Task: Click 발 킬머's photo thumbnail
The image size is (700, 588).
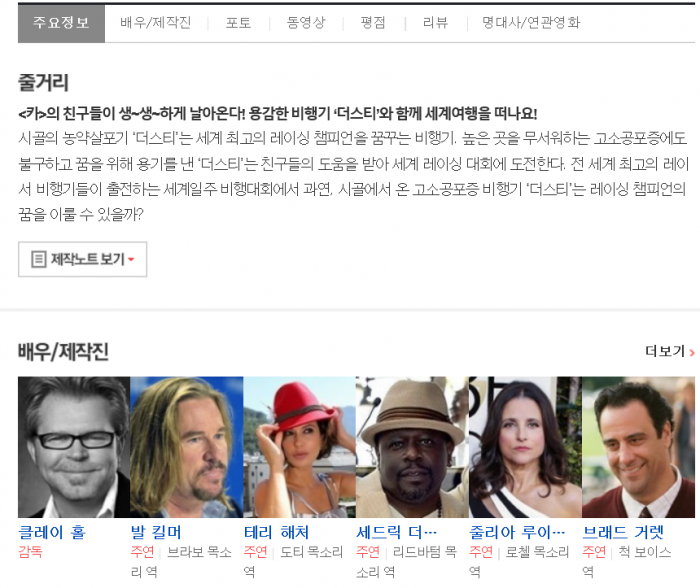Action: (186, 447)
